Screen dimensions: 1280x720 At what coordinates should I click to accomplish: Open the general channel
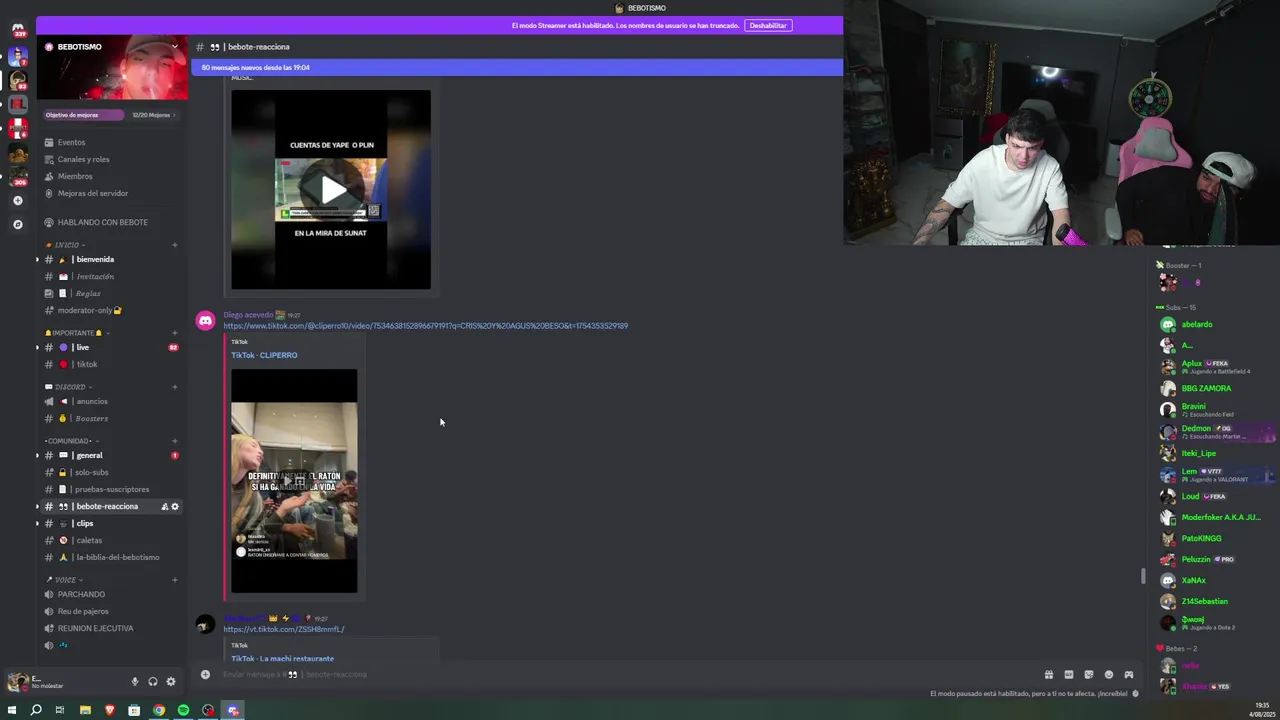tap(89, 455)
